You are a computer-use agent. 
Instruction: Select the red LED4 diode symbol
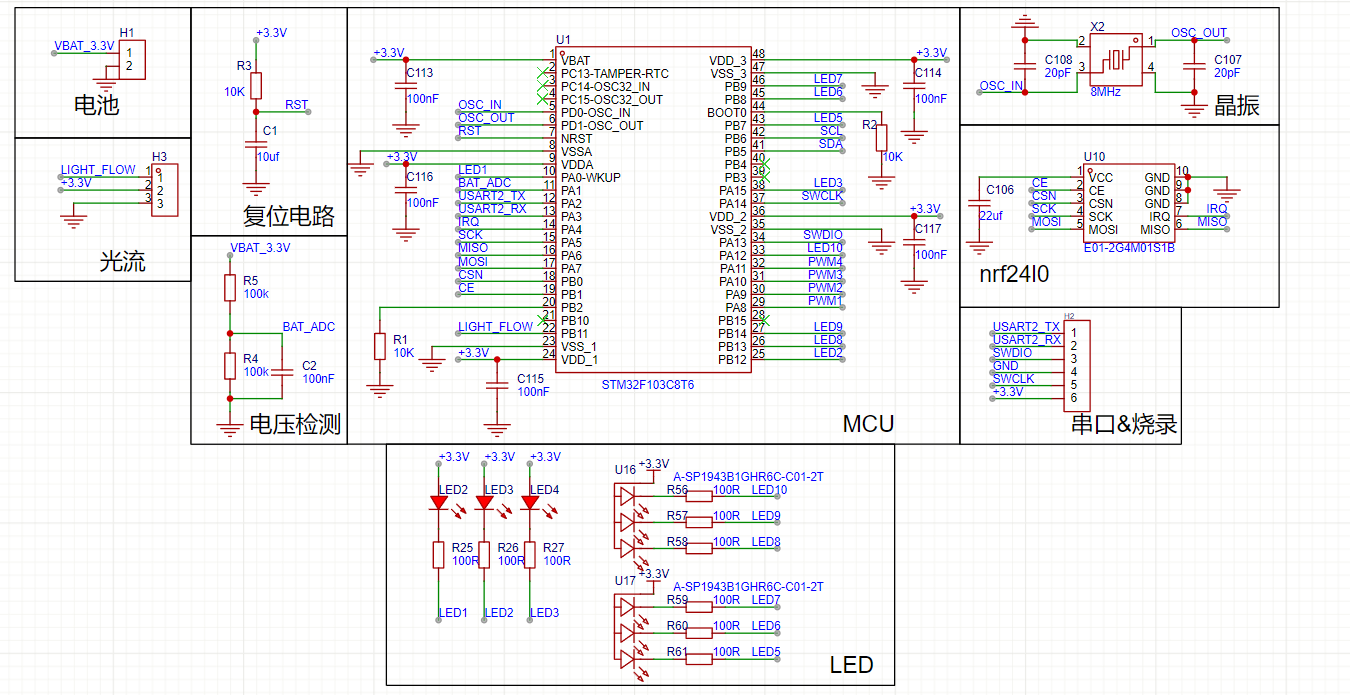pos(530,503)
